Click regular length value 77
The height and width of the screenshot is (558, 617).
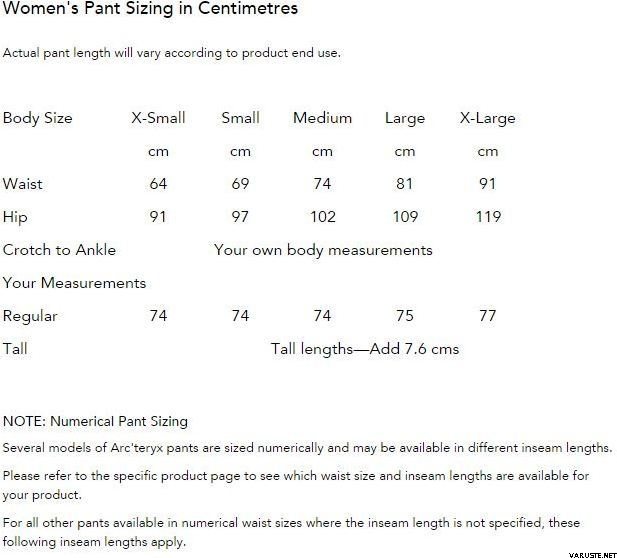point(487,316)
